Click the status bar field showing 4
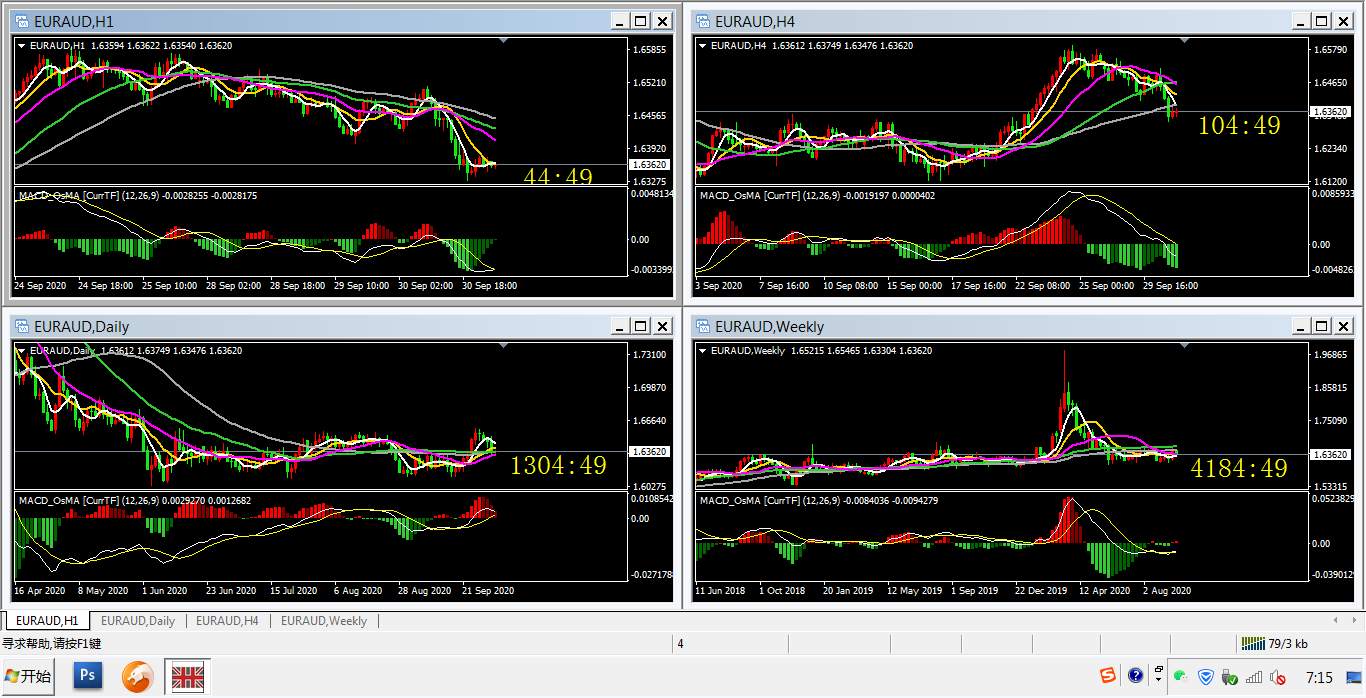This screenshot has width=1366, height=698. pyautogui.click(x=680, y=644)
